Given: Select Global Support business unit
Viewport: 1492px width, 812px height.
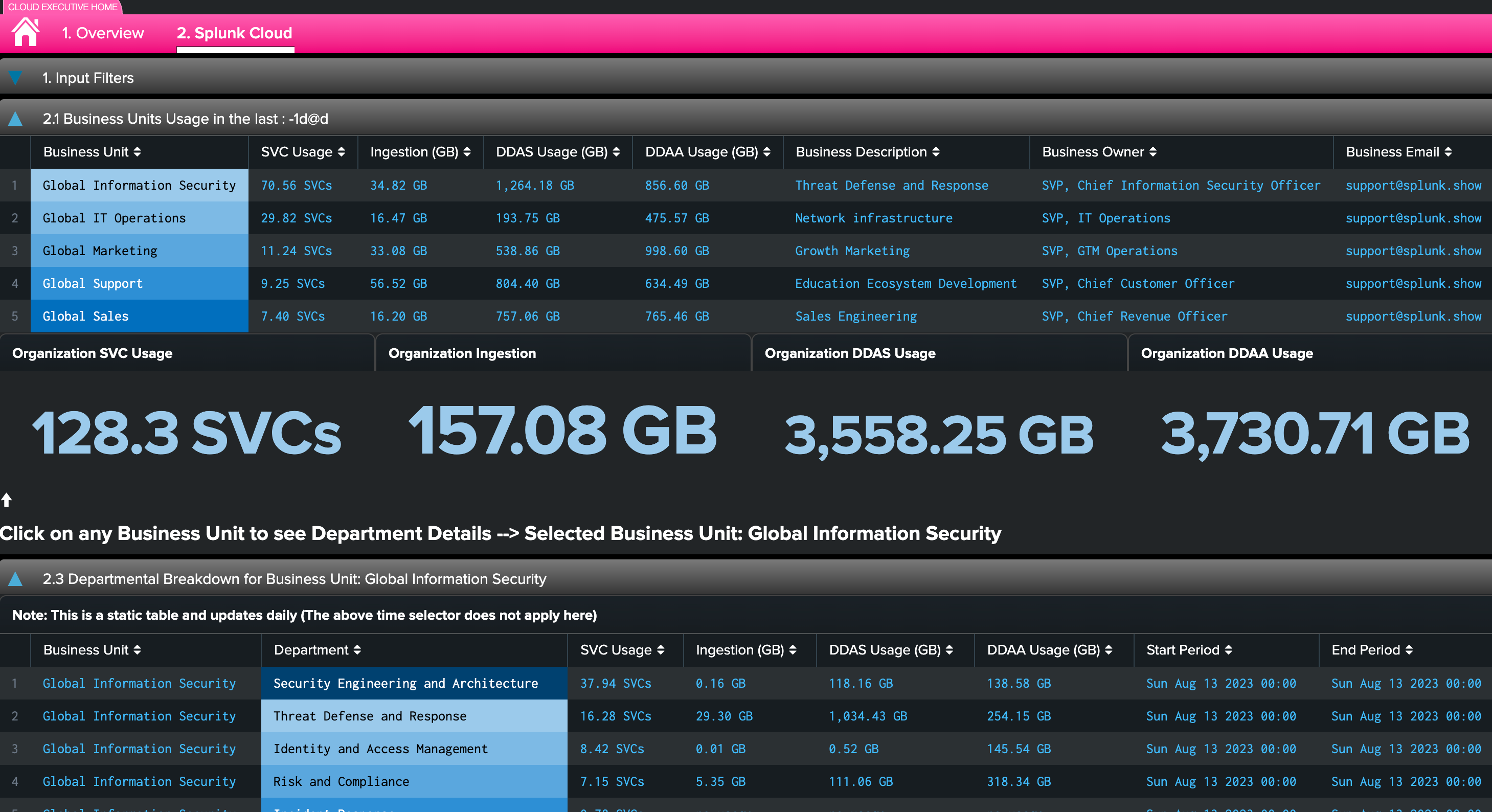Looking at the screenshot, I should point(139,283).
